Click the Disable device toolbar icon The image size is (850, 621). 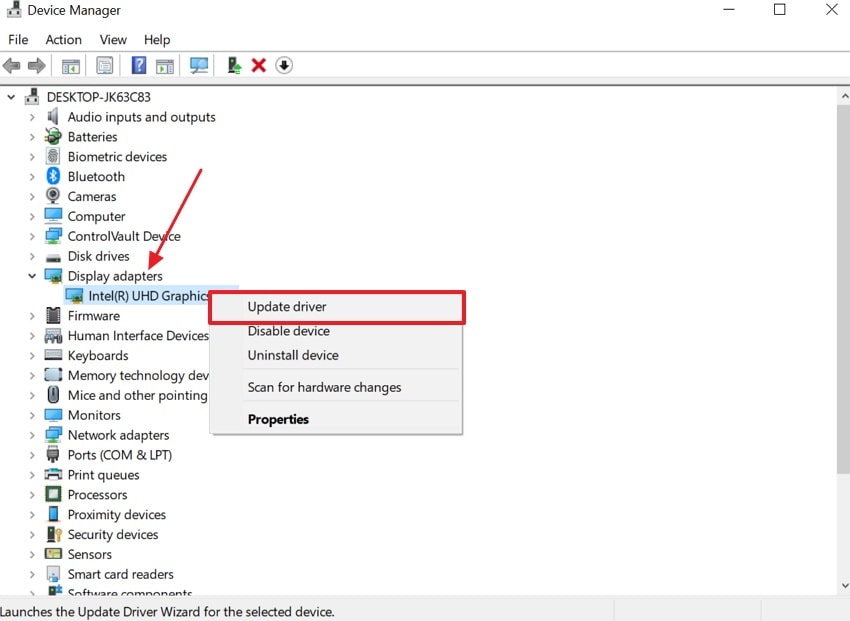[284, 65]
